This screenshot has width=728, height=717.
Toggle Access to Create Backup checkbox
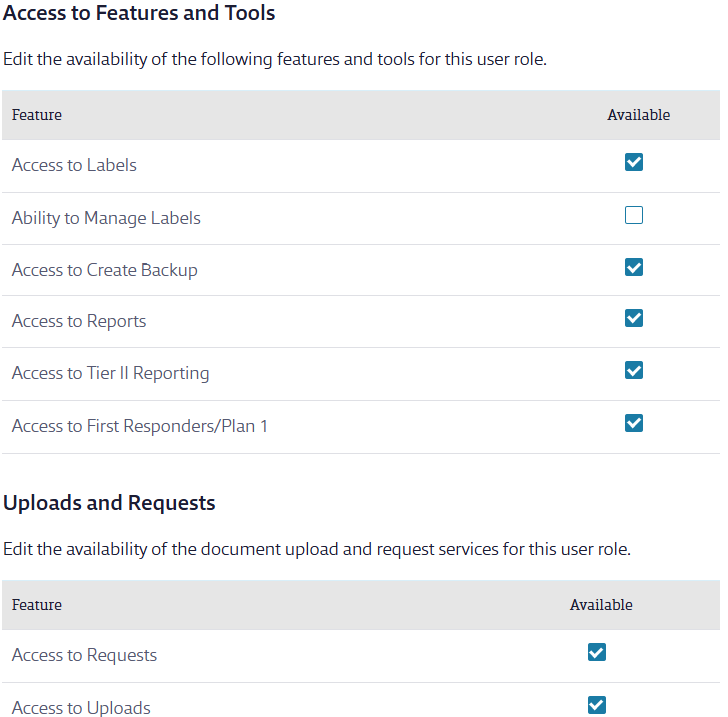click(x=633, y=267)
